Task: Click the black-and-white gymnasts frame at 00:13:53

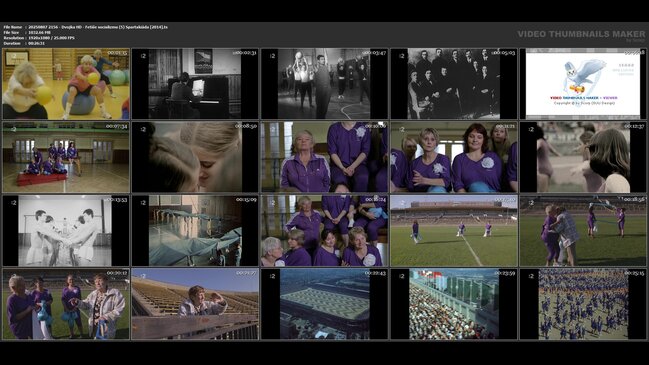Action: (x=66, y=231)
